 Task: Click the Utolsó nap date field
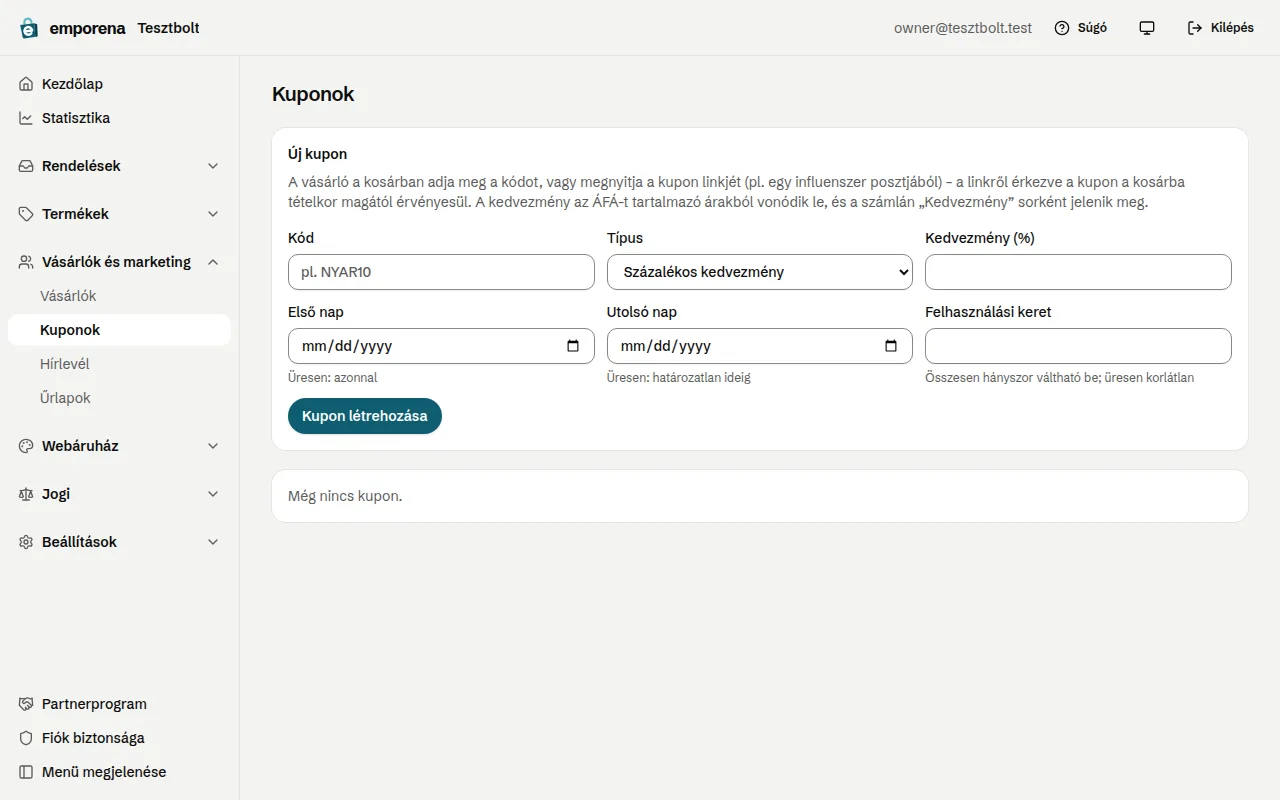760,346
